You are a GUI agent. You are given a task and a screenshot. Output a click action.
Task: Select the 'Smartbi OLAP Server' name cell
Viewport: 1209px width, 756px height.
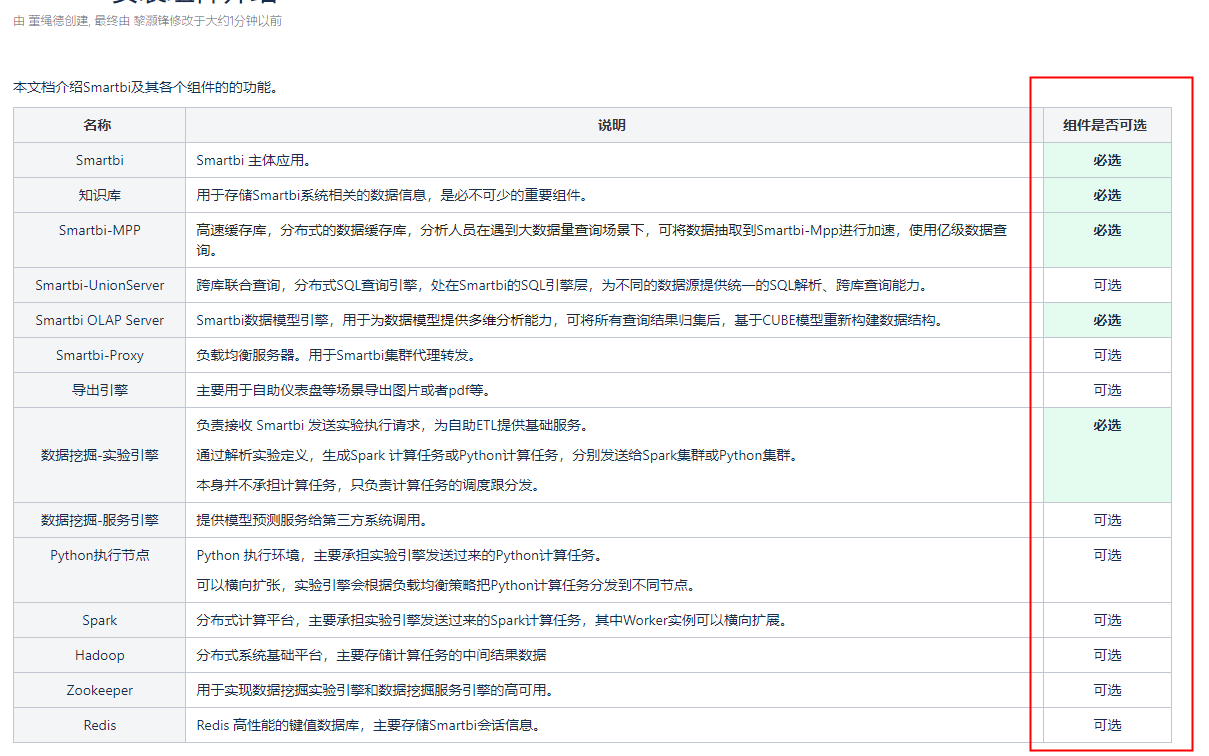point(99,320)
